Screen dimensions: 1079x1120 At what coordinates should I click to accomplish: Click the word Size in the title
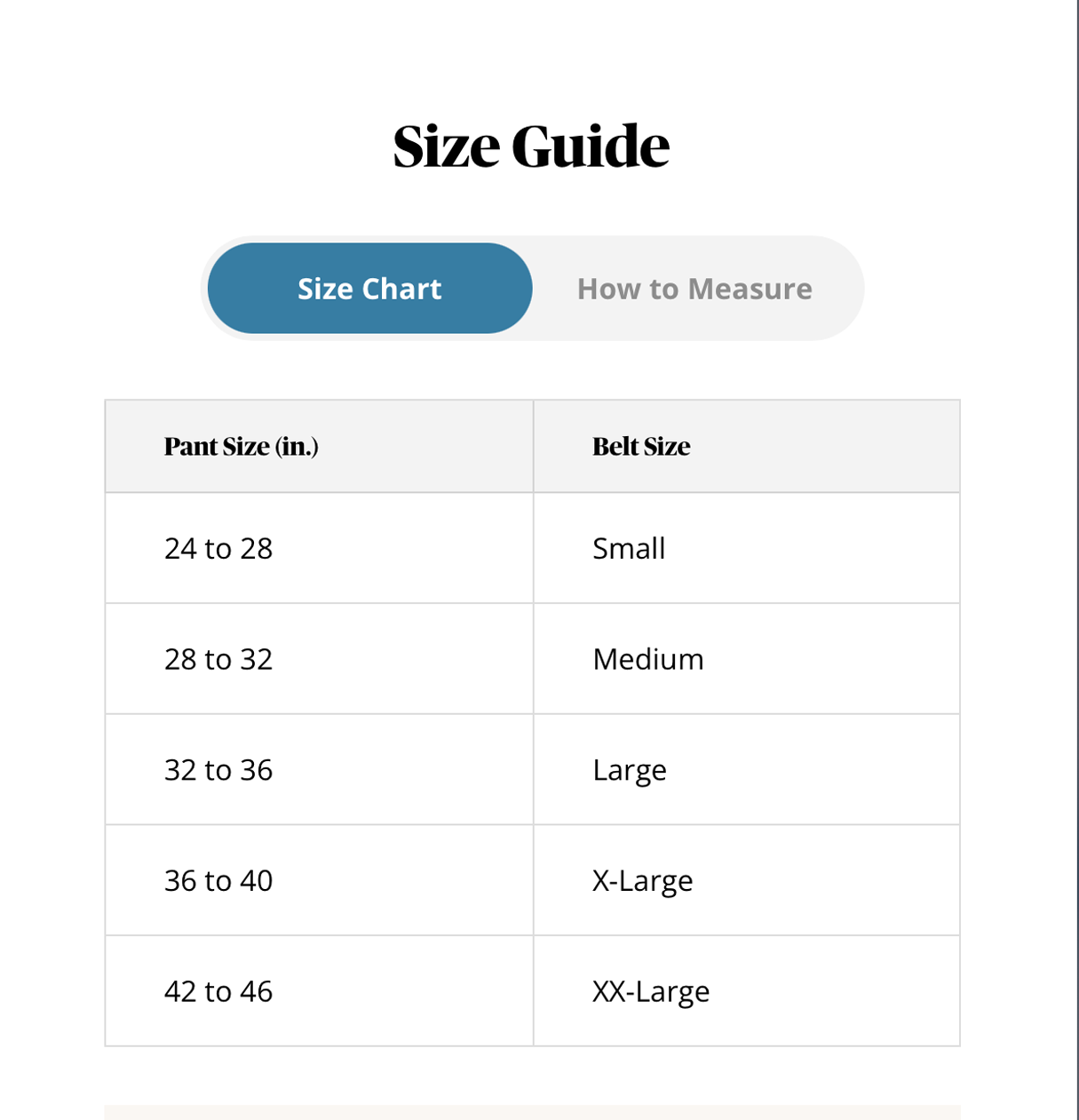[x=447, y=147]
